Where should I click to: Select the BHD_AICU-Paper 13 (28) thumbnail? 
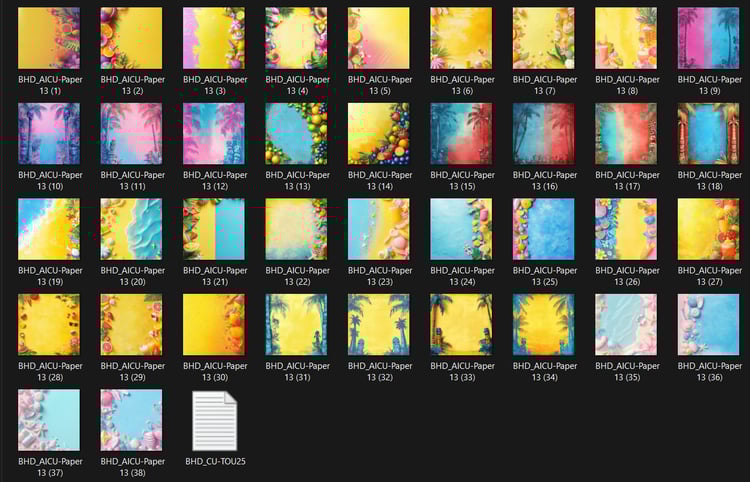click(49, 325)
